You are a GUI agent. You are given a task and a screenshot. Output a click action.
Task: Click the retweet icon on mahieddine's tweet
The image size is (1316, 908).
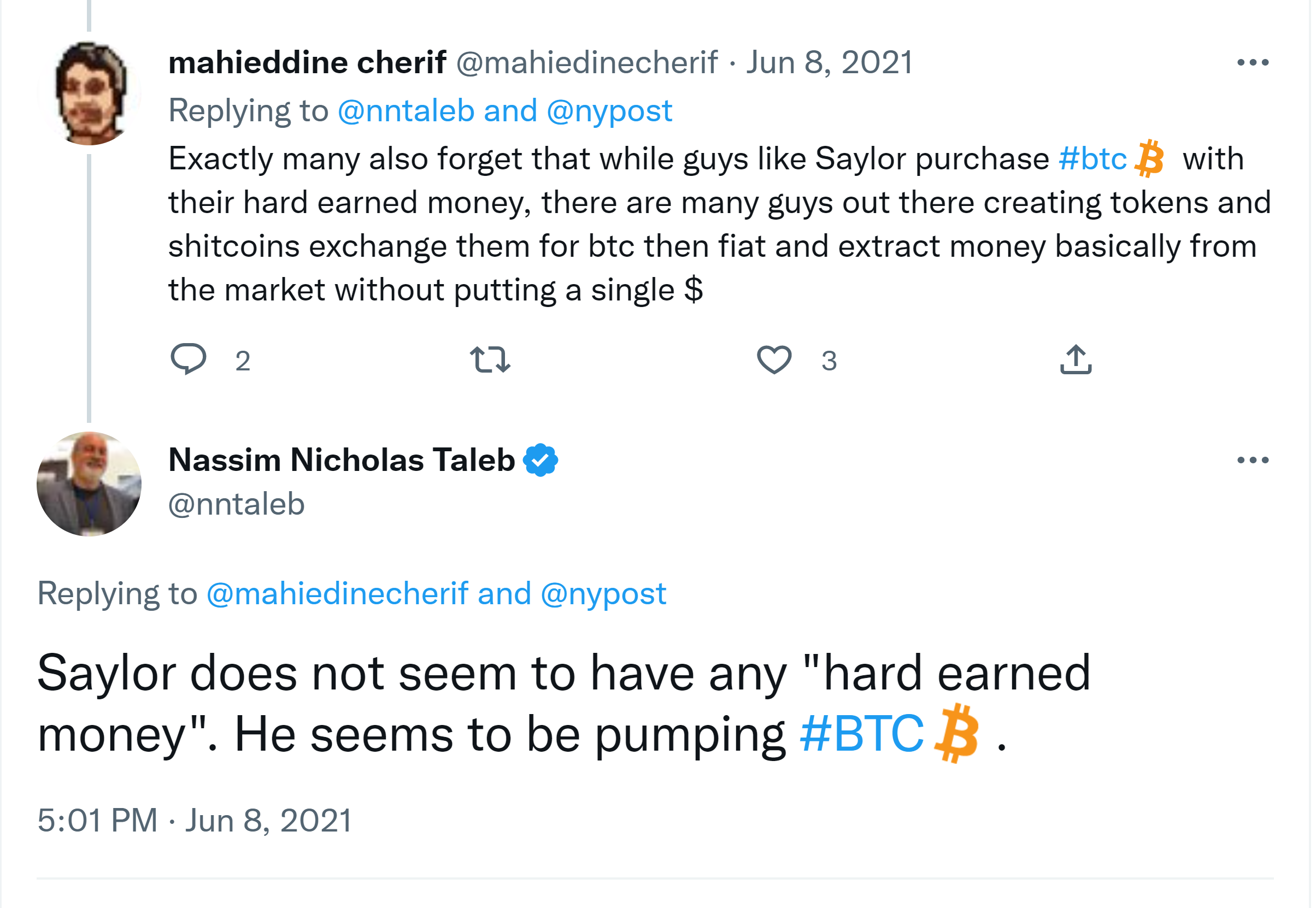point(490,359)
